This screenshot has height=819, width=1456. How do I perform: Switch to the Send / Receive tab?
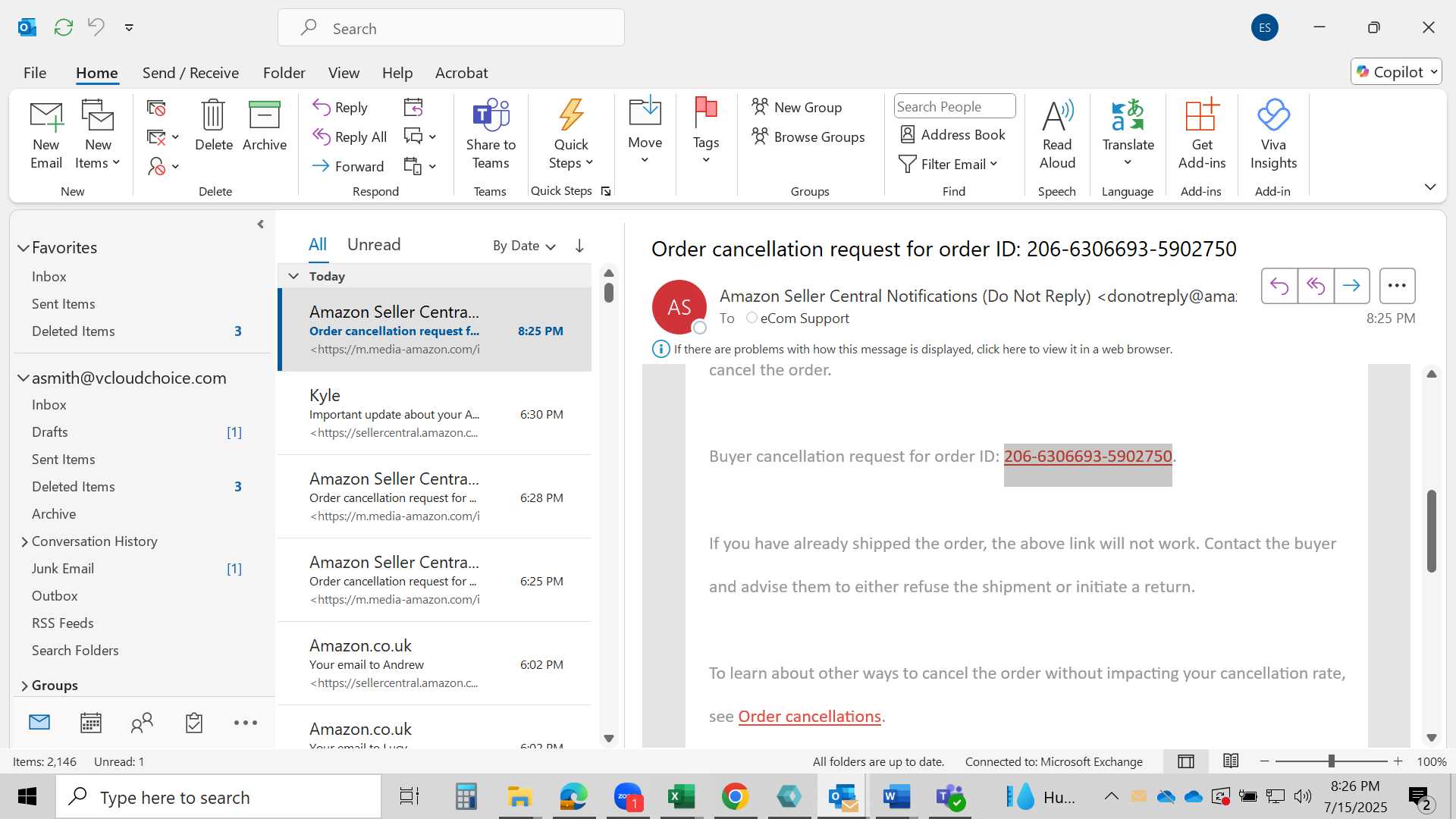click(x=190, y=73)
